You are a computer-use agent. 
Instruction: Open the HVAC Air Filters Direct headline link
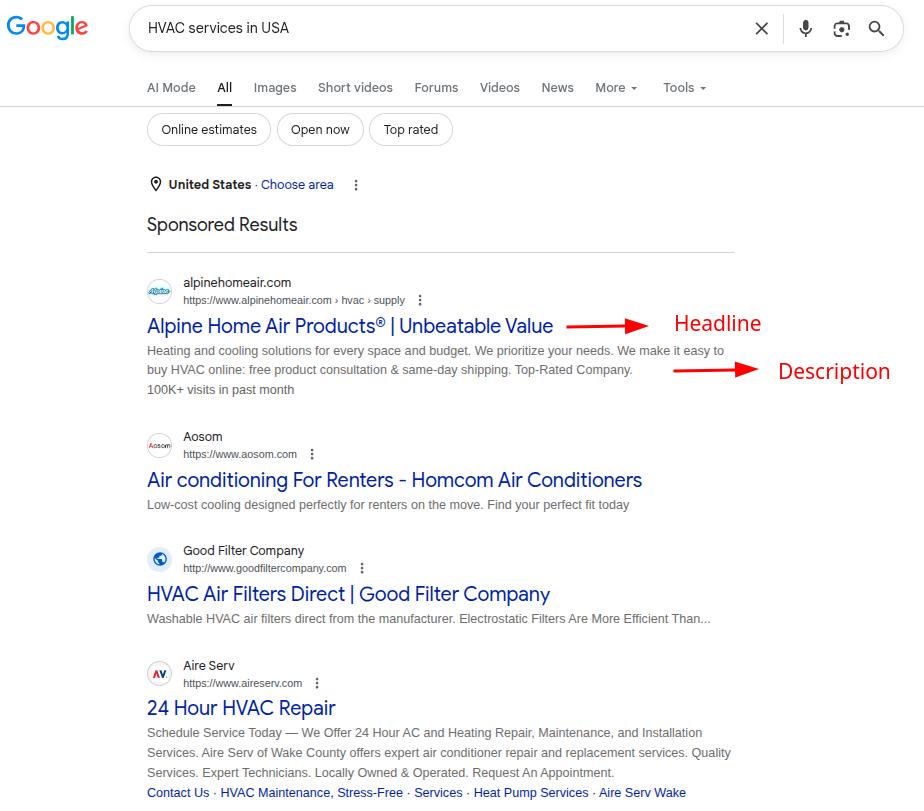pyautogui.click(x=348, y=594)
